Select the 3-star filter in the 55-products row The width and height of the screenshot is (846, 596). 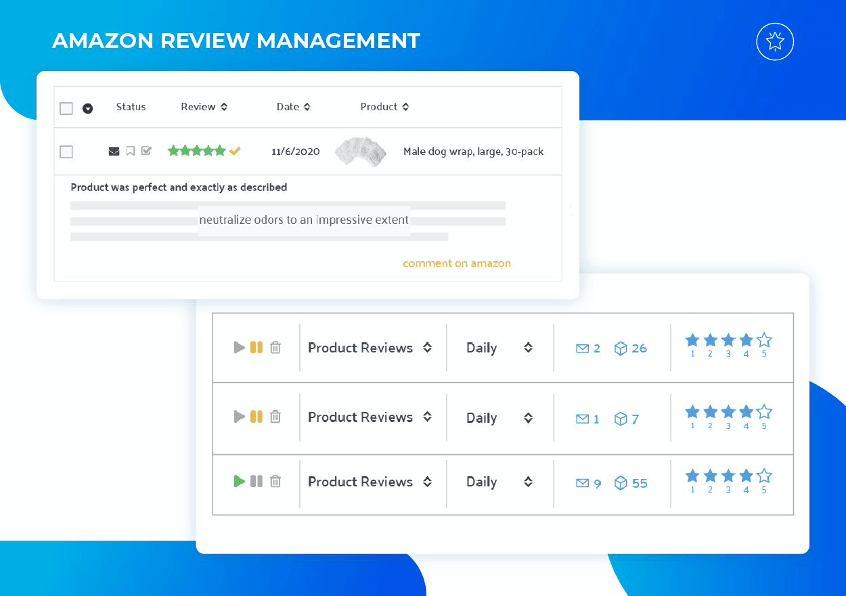click(x=728, y=480)
